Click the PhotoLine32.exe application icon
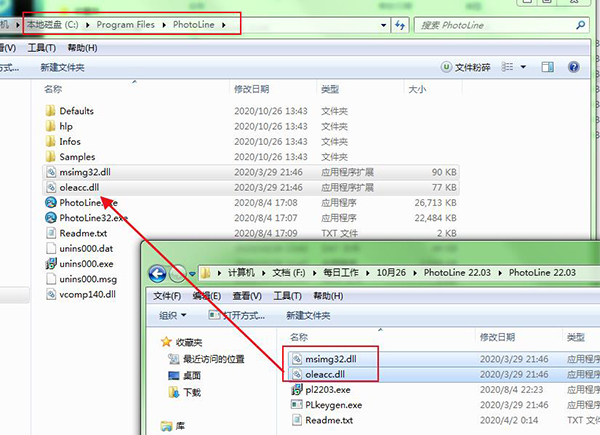 [x=51, y=218]
